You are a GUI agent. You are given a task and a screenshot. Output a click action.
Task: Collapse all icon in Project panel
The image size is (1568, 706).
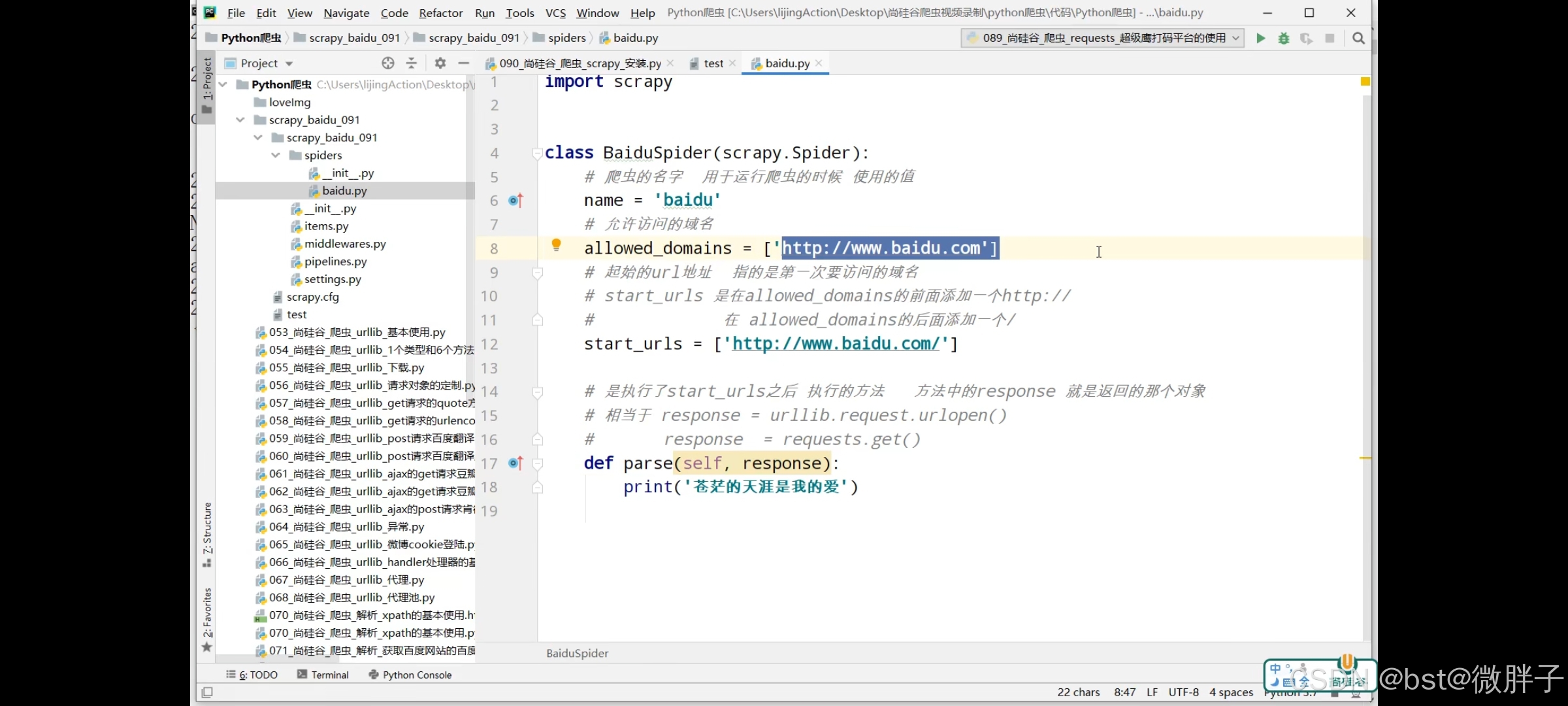click(412, 63)
